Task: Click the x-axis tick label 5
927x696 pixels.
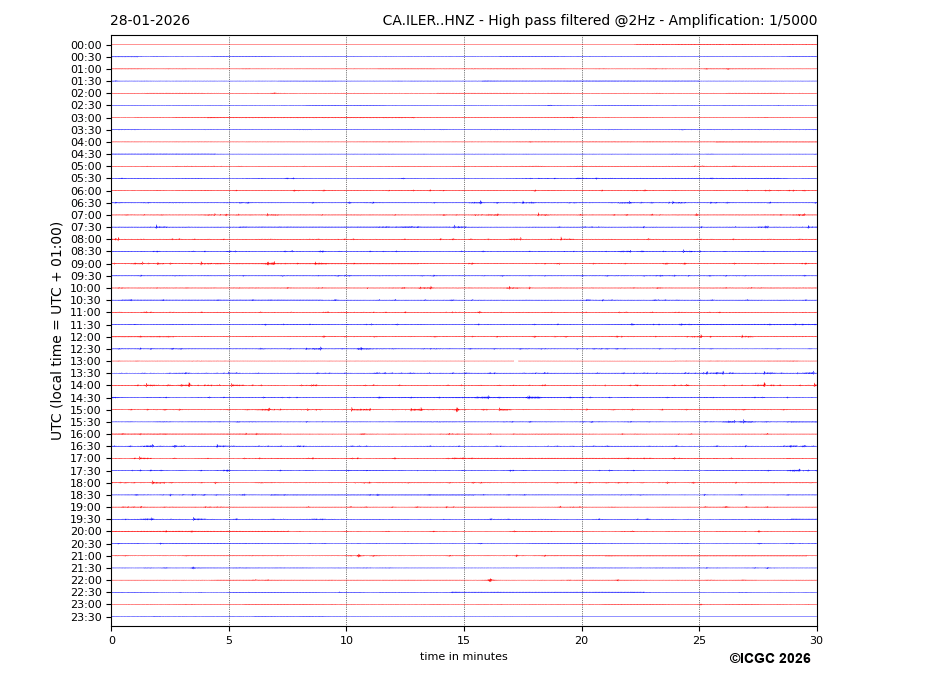Action: coord(229,640)
